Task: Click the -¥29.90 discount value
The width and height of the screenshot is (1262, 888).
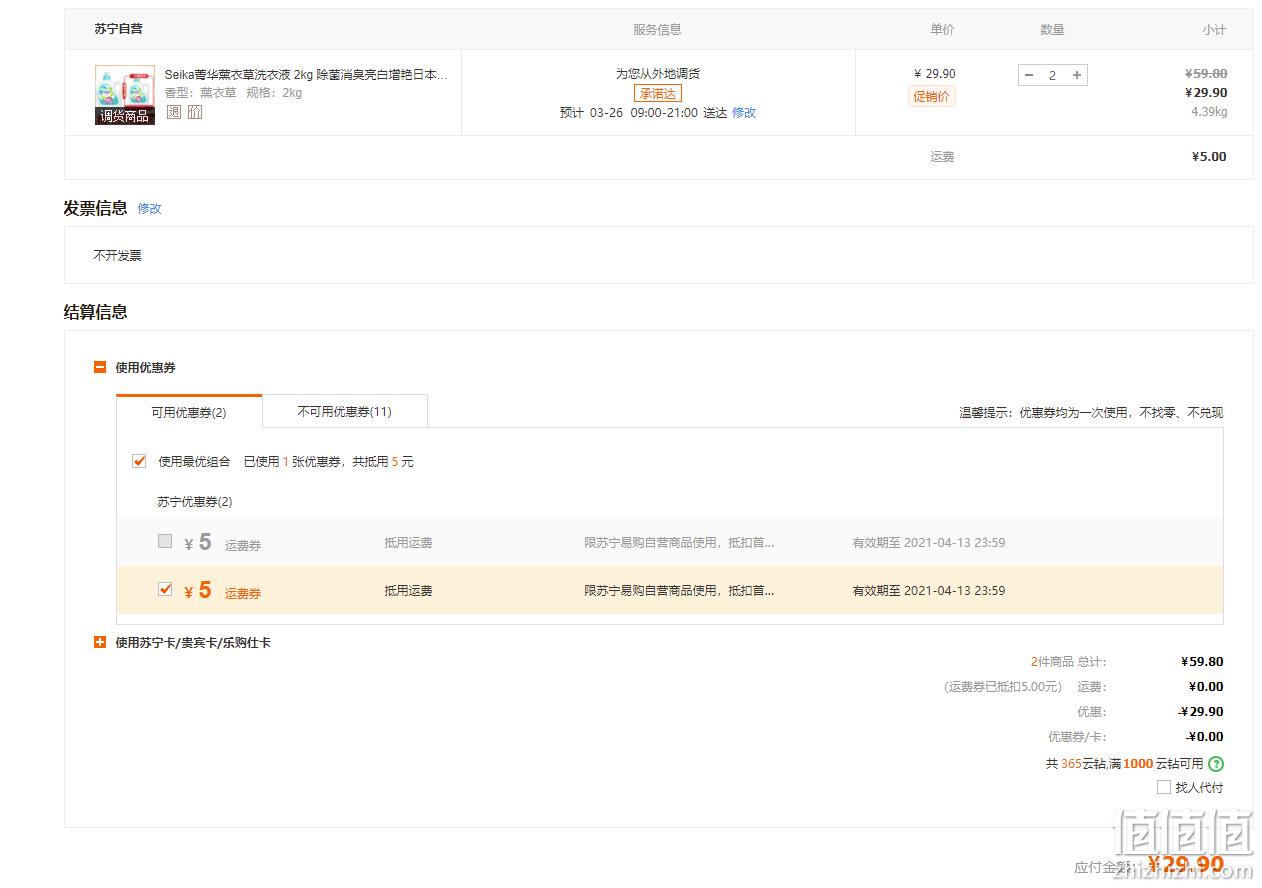Action: tap(1201, 712)
